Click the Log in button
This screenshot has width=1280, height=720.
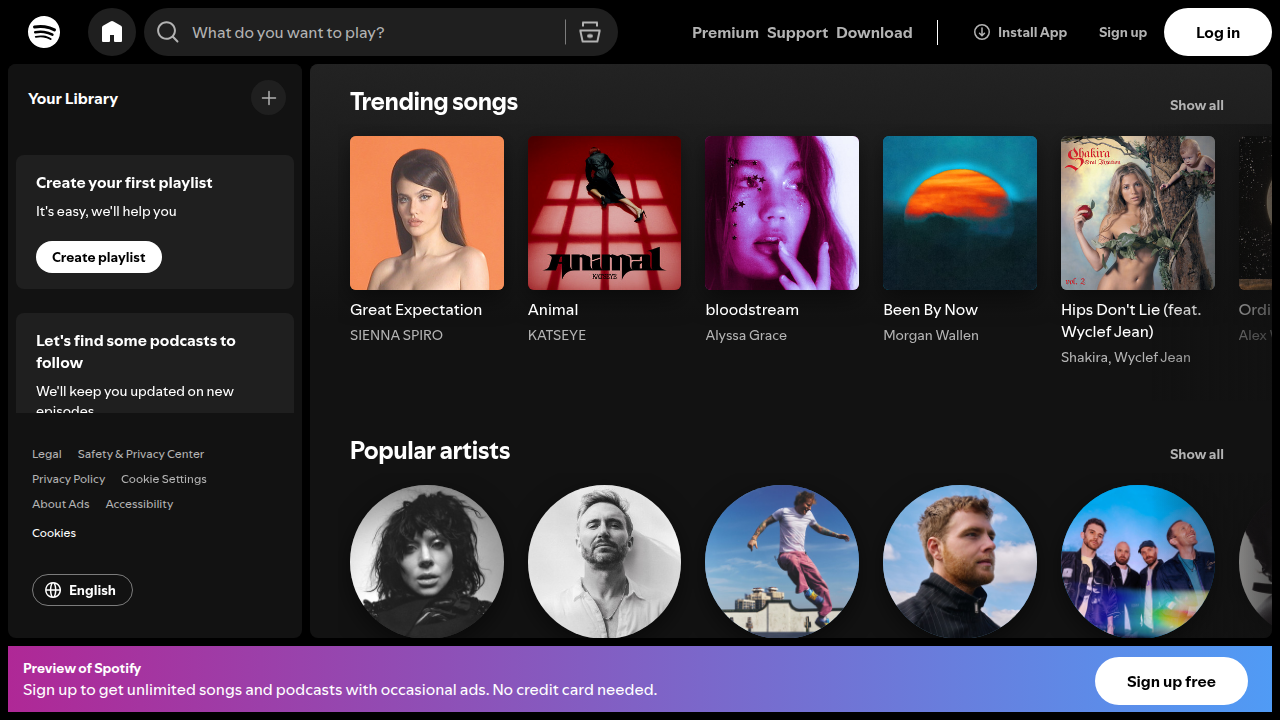(1218, 32)
